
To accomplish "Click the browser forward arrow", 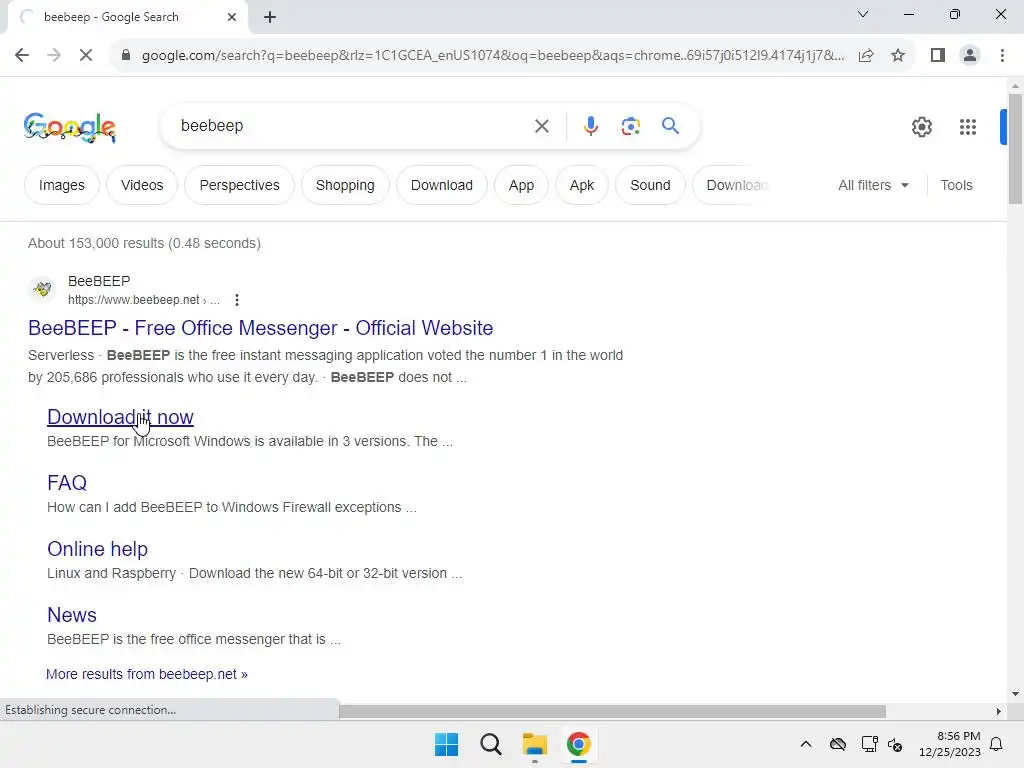I will [x=54, y=55].
